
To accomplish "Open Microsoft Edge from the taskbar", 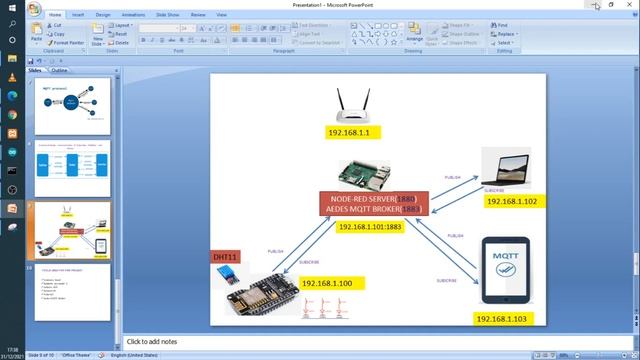I will 12,96.
